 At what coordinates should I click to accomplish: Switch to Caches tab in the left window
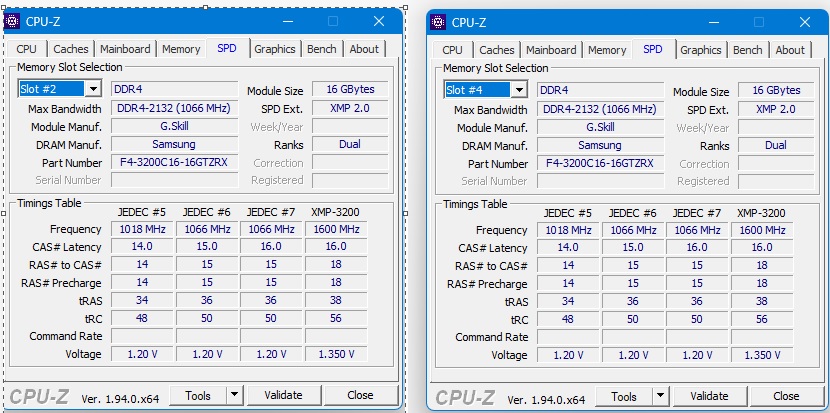click(71, 49)
